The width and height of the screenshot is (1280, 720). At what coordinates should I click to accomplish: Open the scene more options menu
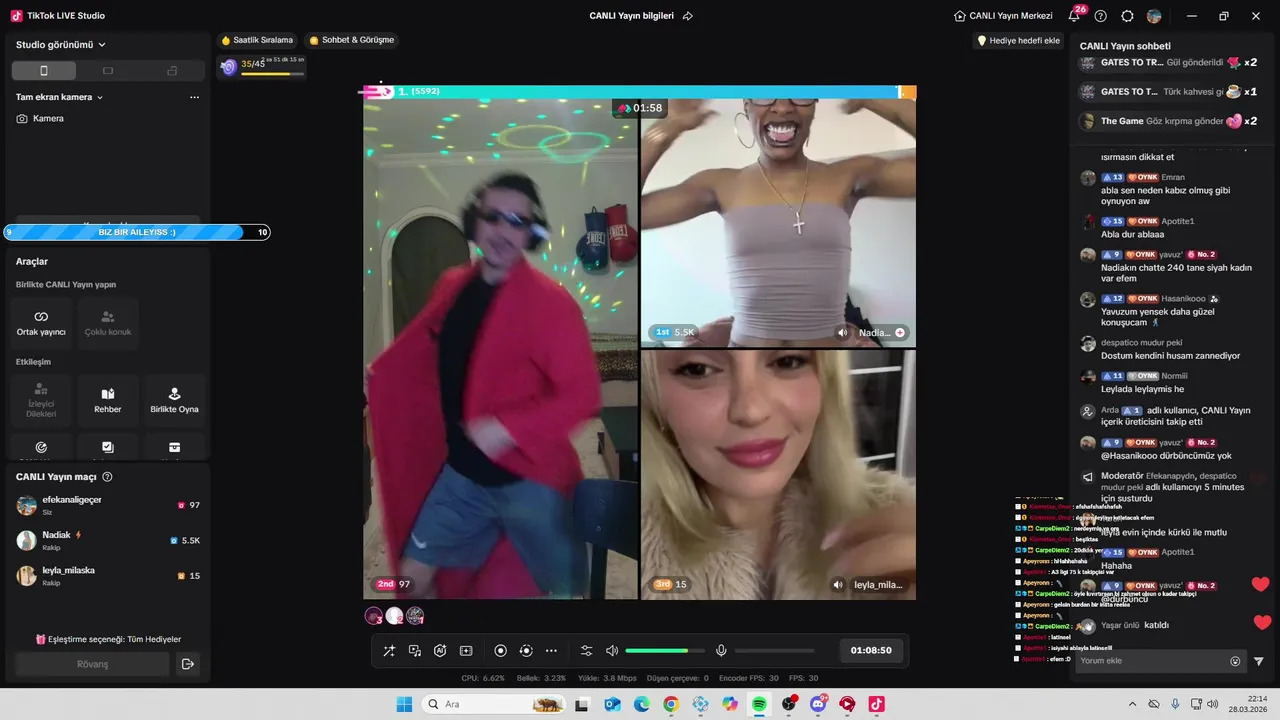pos(194,97)
